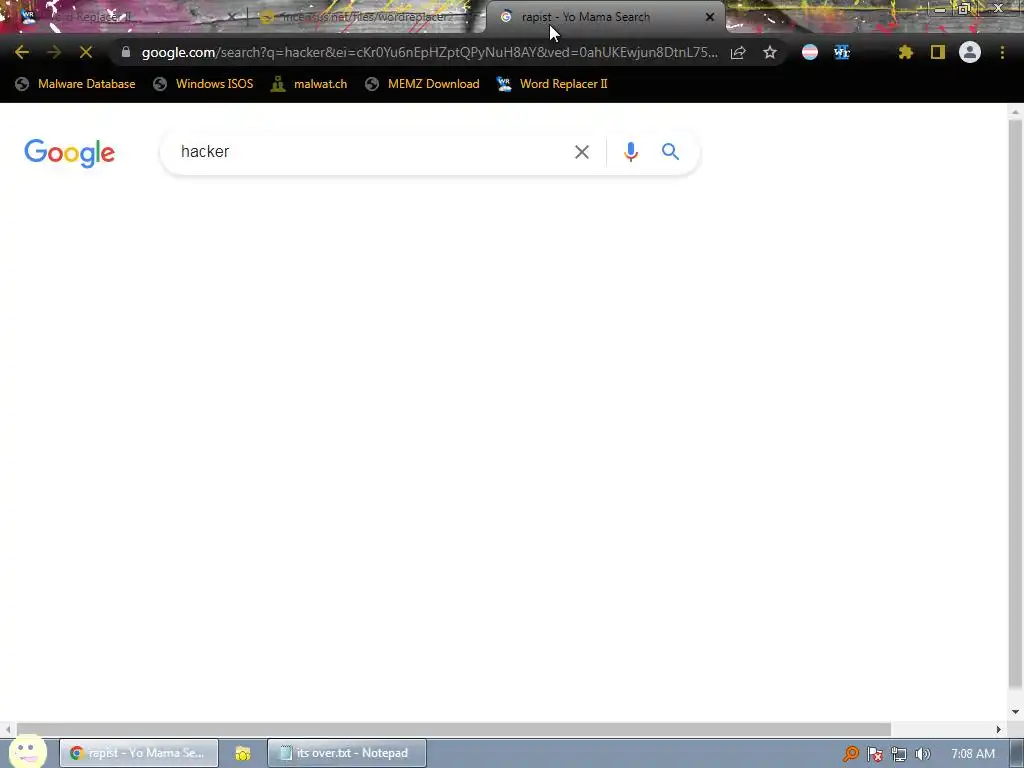
Task: Click the scroll left arrow
Action: click(7, 729)
